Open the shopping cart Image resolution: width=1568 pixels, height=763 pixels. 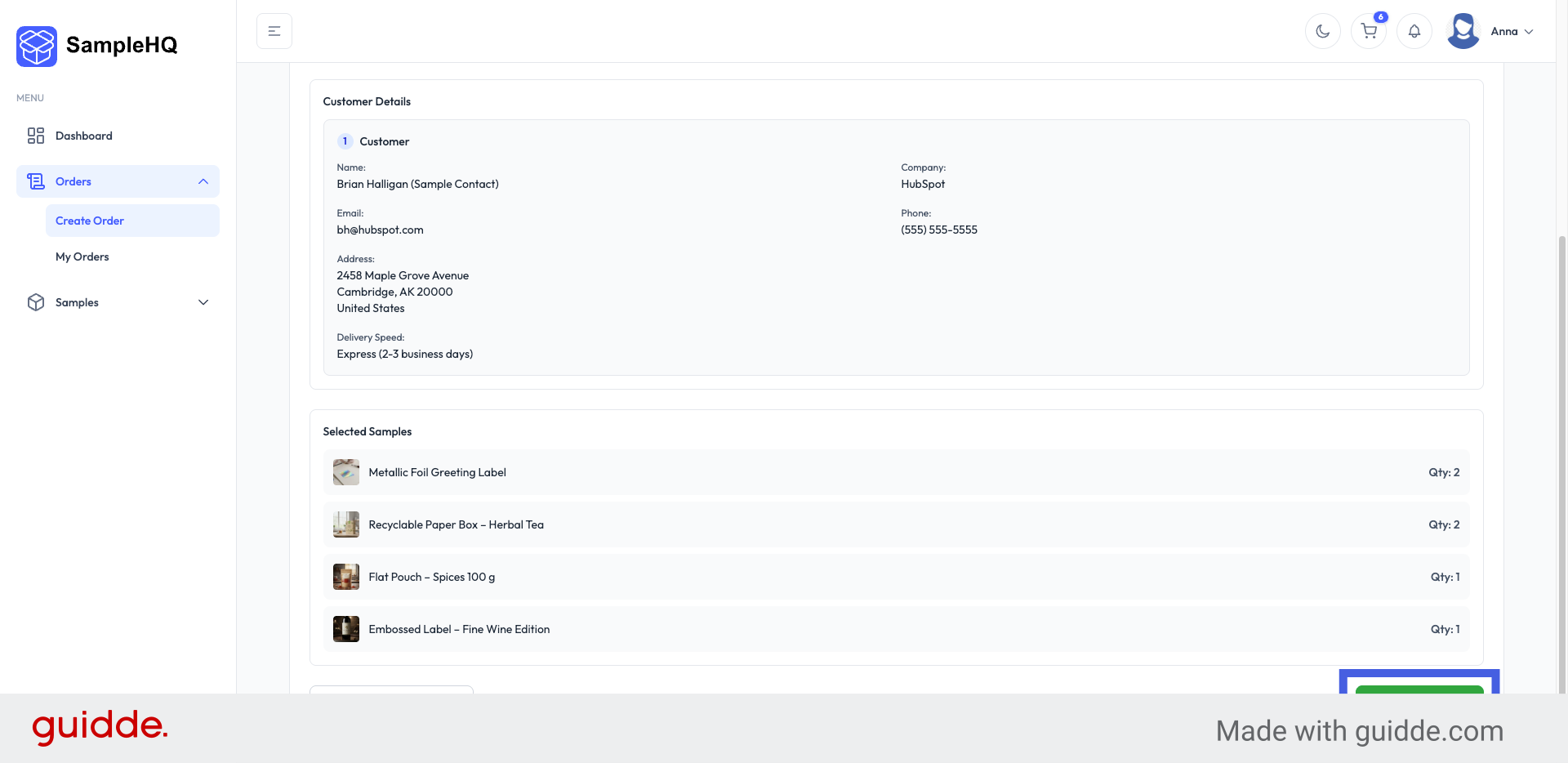[x=1369, y=31]
